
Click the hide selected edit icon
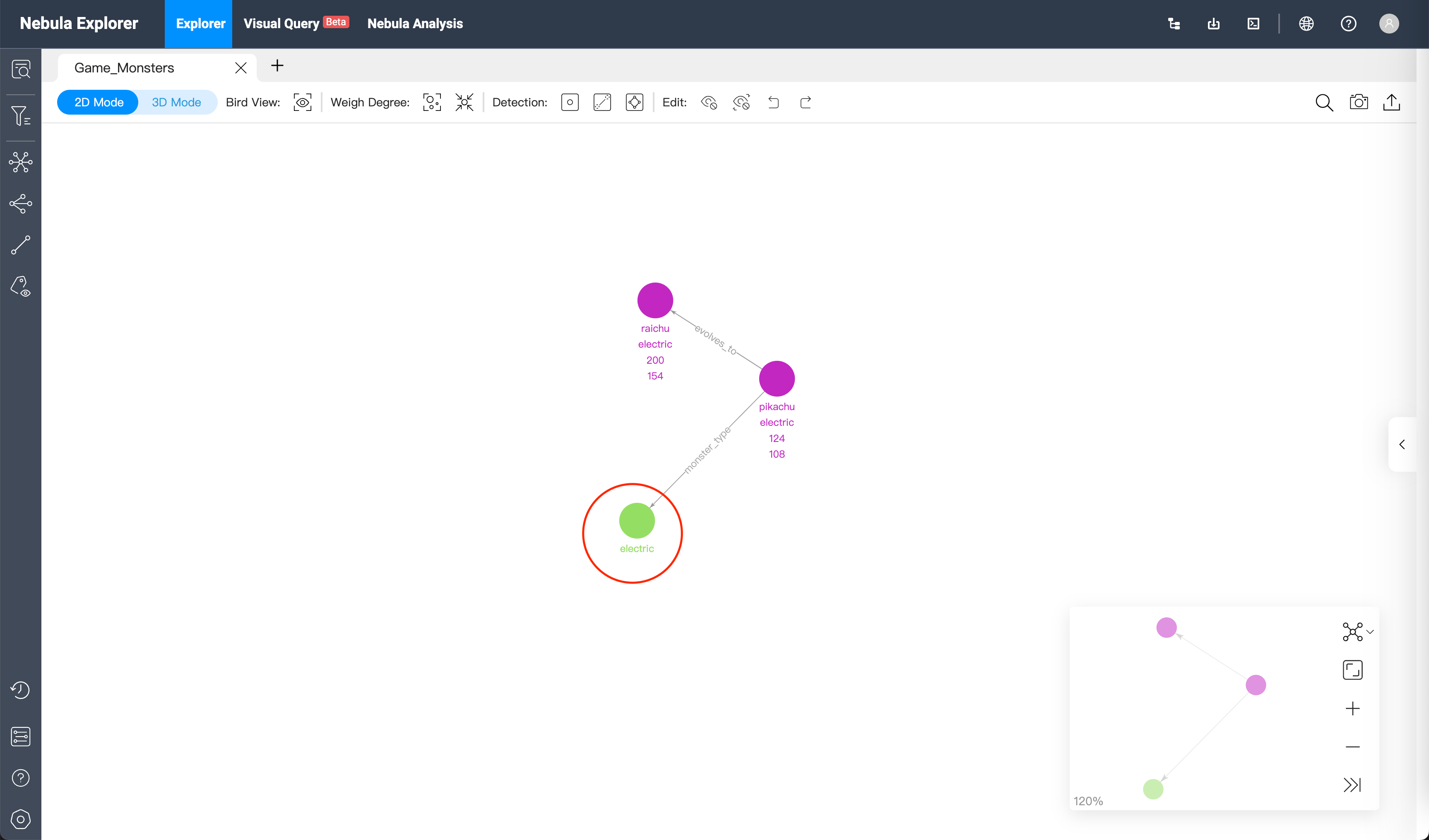[x=709, y=102]
